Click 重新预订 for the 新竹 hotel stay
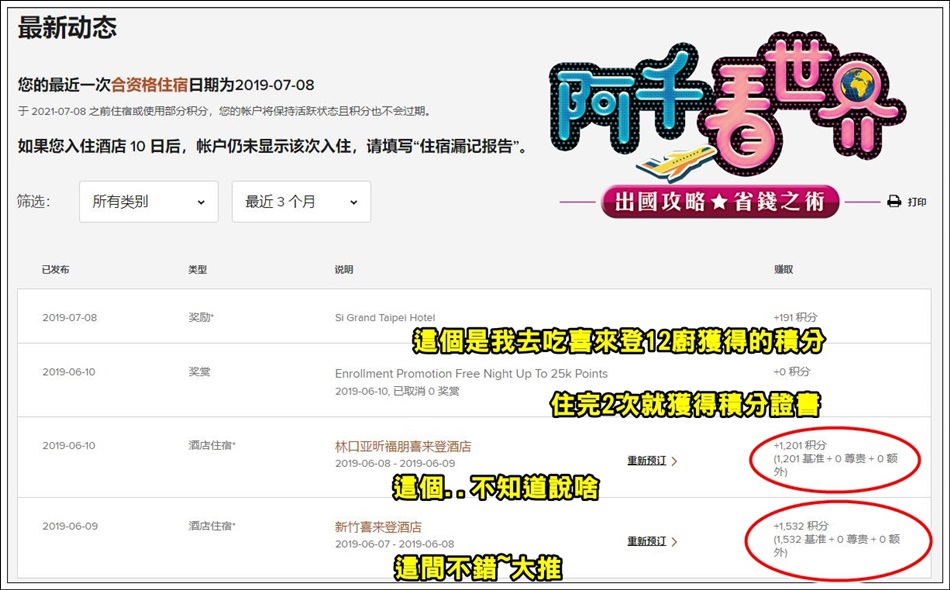Image resolution: width=950 pixels, height=590 pixels. click(646, 542)
